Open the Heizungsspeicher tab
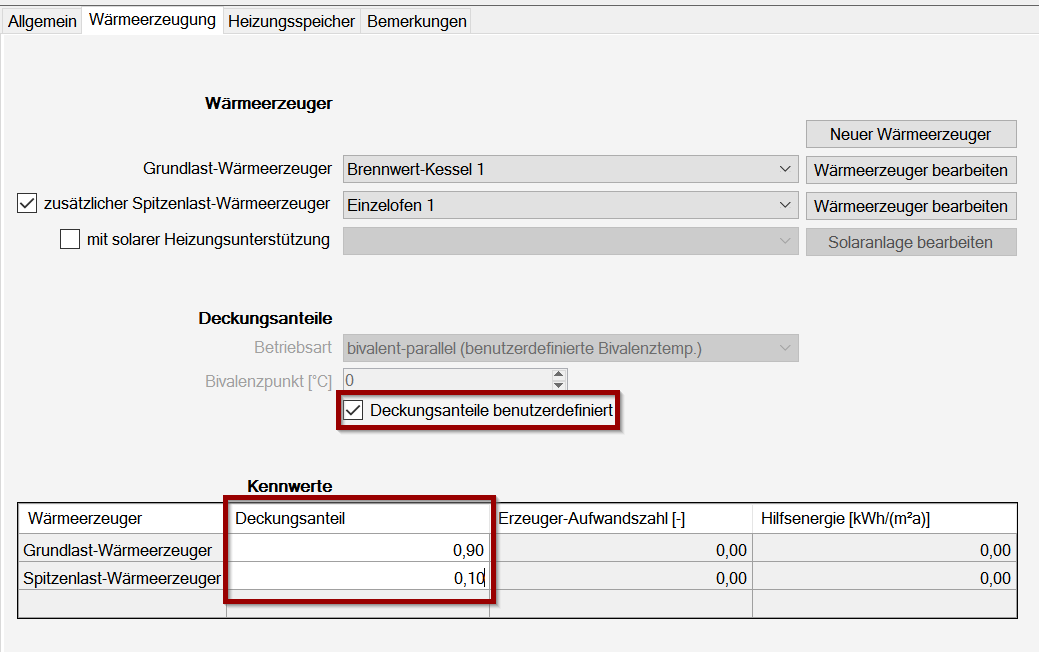This screenshot has width=1039, height=652. click(x=291, y=21)
